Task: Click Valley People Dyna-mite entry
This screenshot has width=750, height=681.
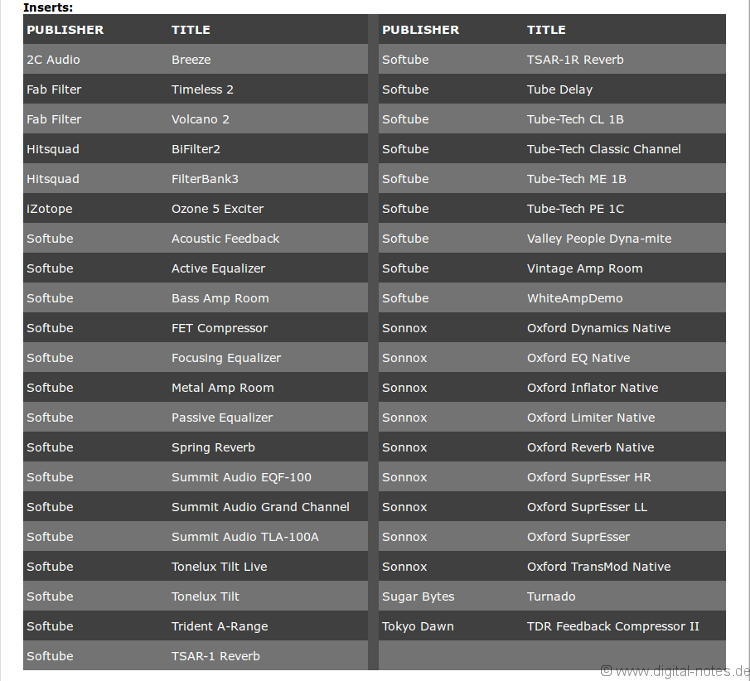Action: click(x=599, y=239)
